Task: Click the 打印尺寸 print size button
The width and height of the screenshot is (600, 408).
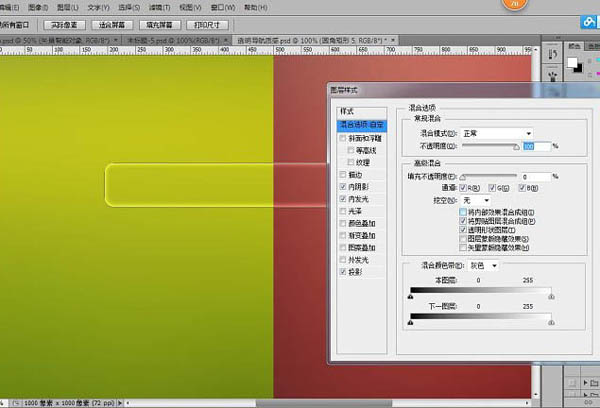Action: point(207,25)
